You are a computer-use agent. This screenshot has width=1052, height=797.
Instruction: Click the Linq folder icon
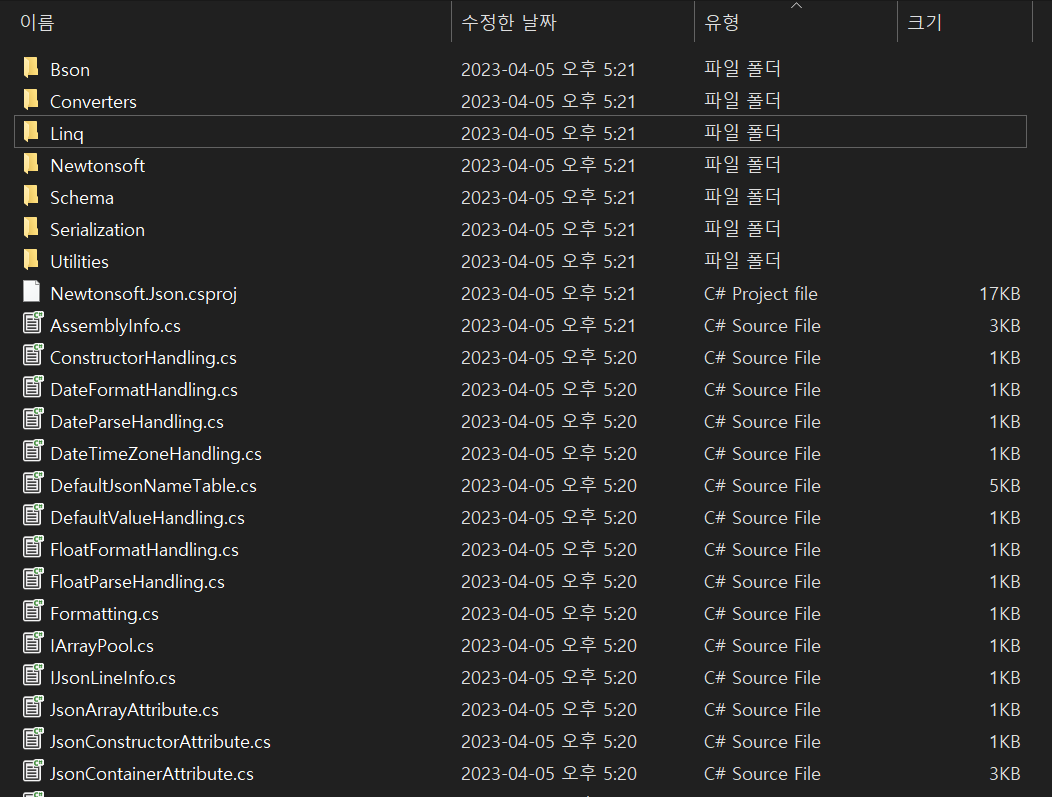coord(31,132)
